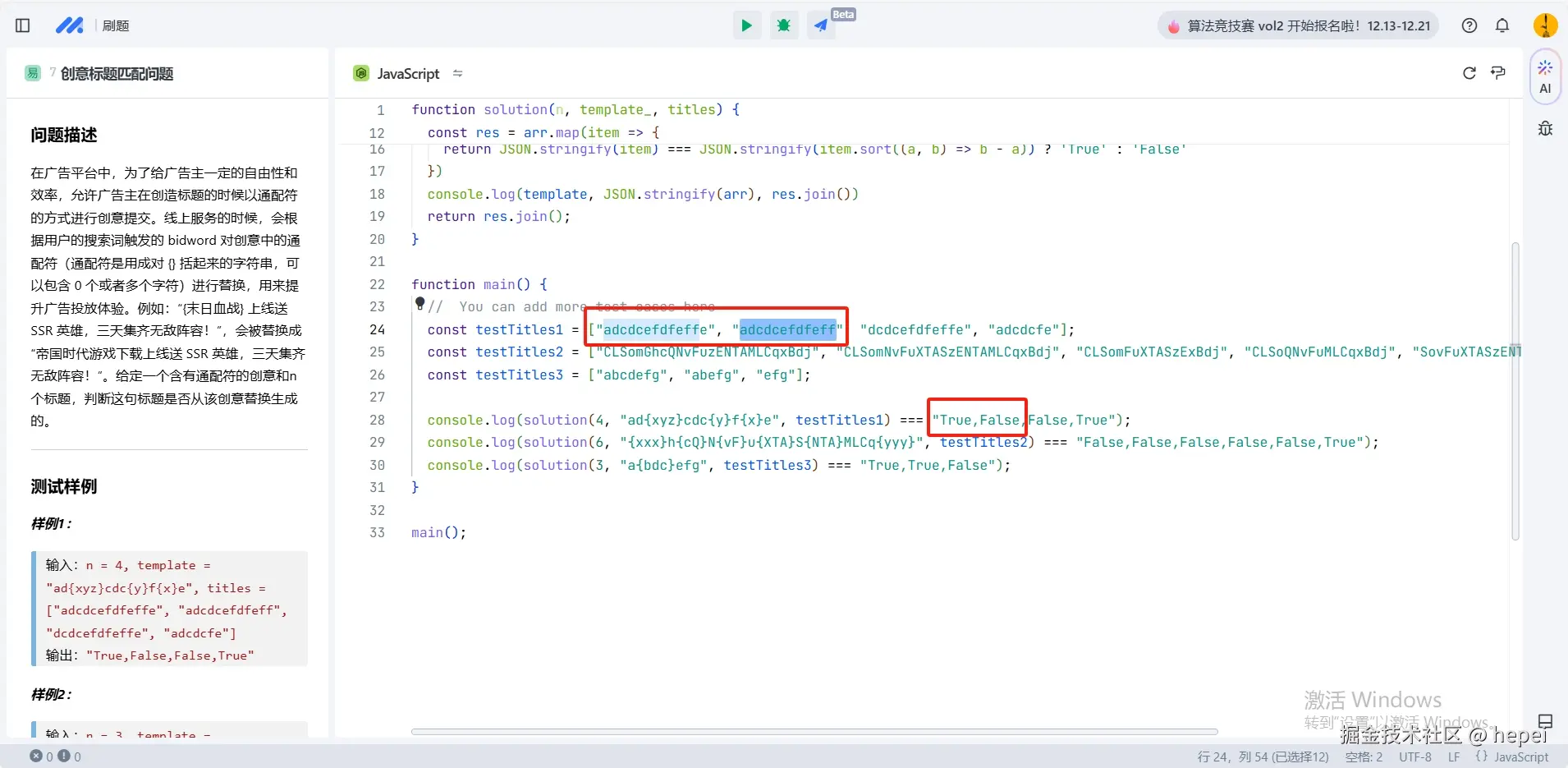The width and height of the screenshot is (1568, 768).
Task: Open the 刷题 navigation item
Action: coord(116,25)
